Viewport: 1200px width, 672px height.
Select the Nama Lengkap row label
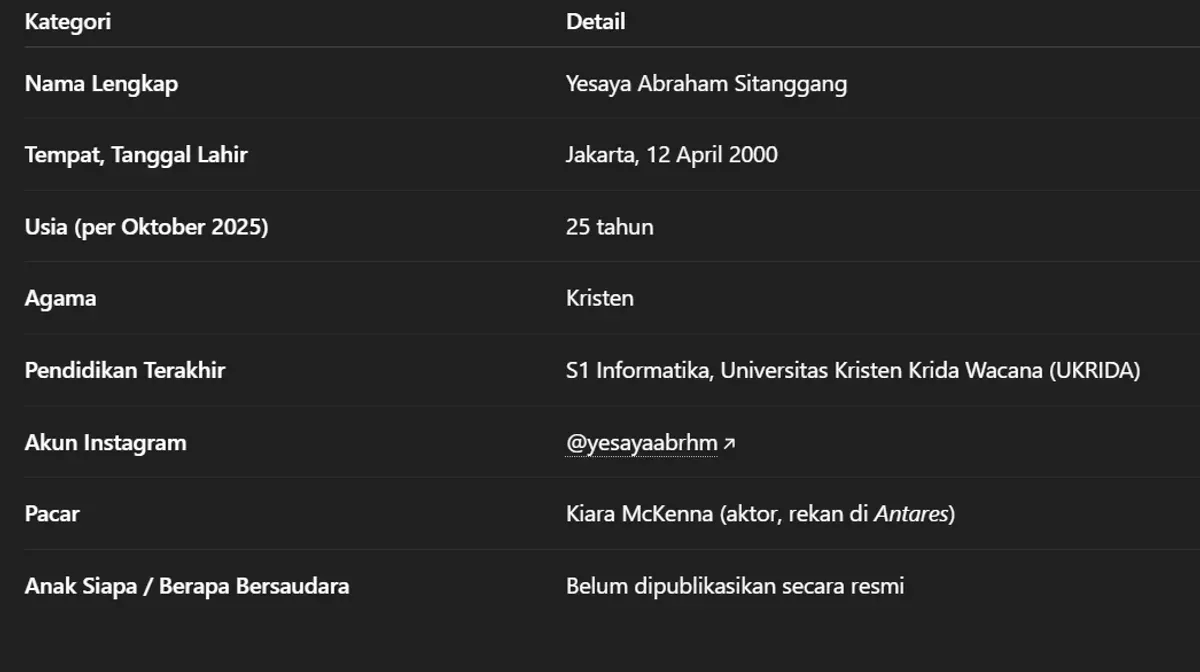(101, 83)
